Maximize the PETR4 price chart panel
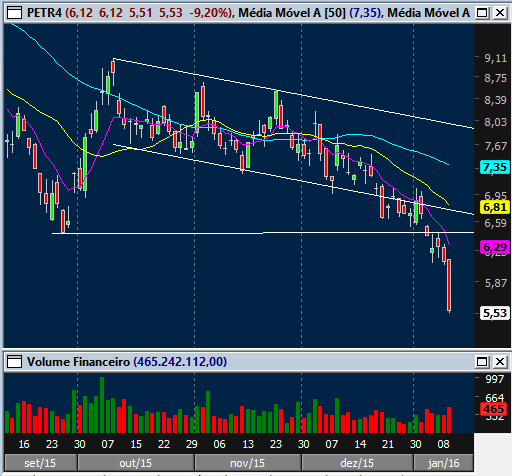The height and width of the screenshot is (476, 512). point(482,13)
